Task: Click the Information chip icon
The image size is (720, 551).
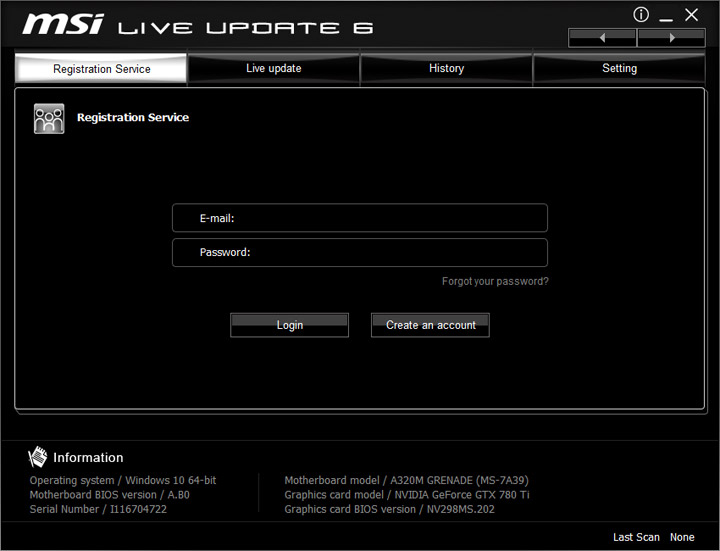Action: click(37, 457)
